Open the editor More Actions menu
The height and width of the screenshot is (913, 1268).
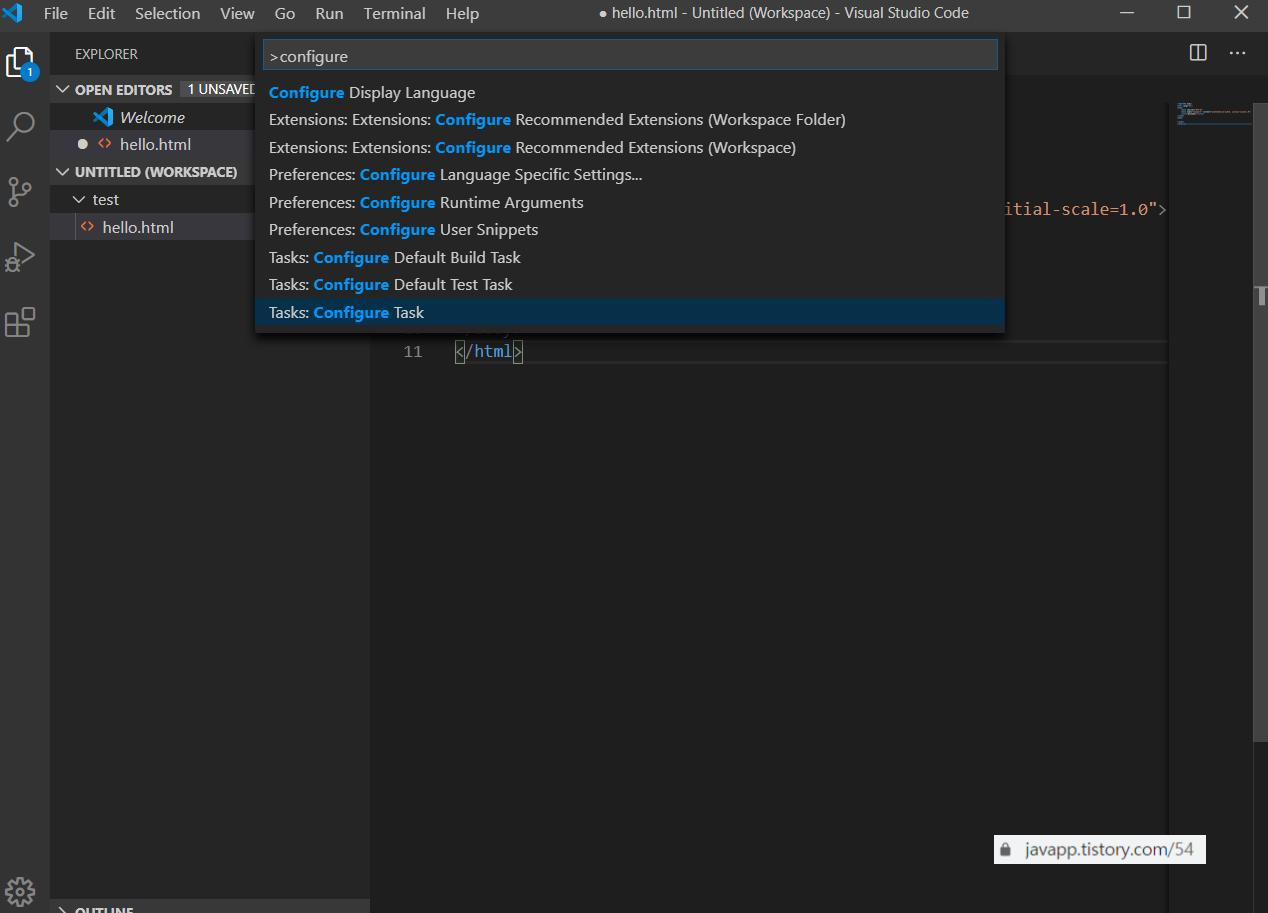click(x=1237, y=53)
